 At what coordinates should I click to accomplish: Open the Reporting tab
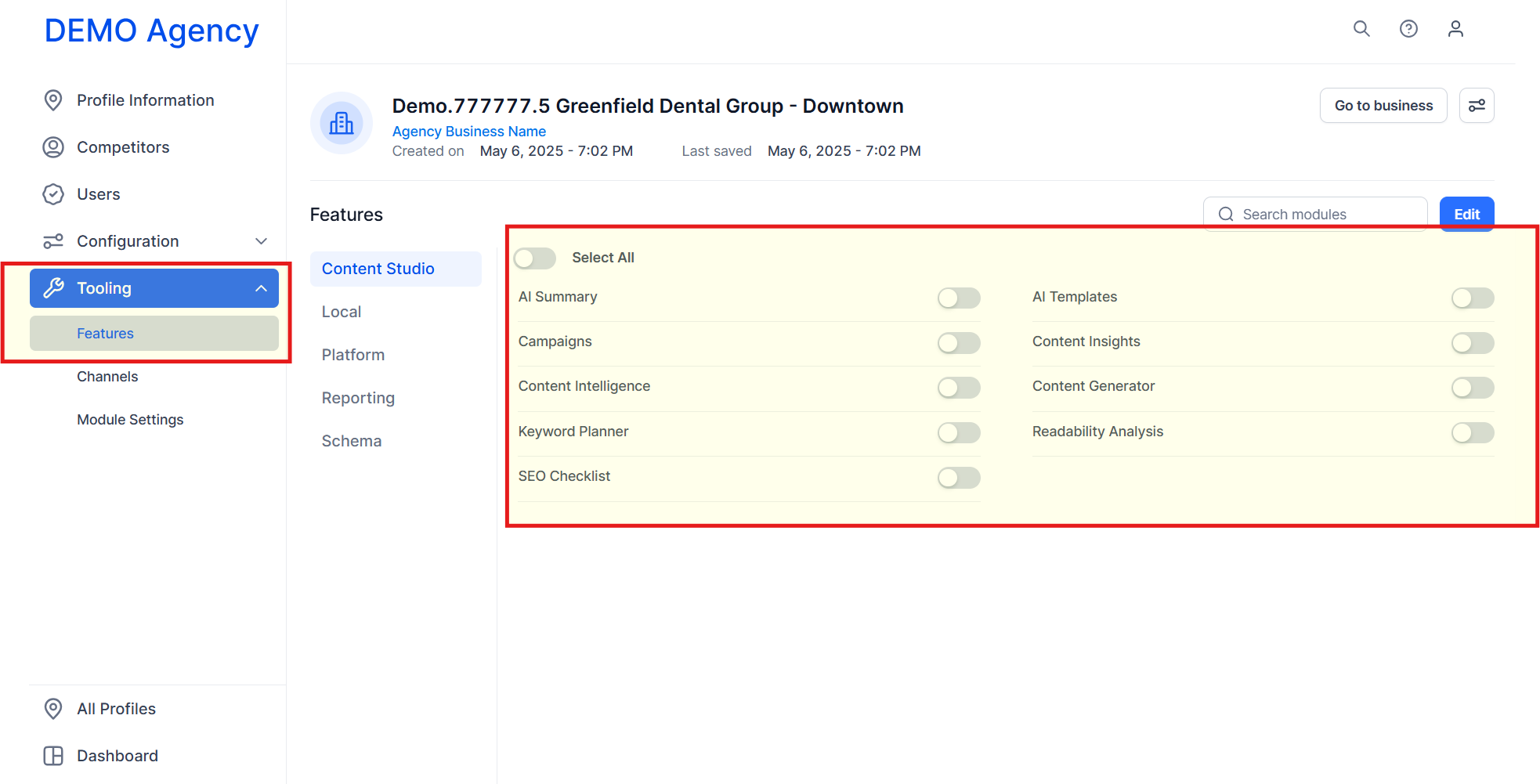coord(396,398)
